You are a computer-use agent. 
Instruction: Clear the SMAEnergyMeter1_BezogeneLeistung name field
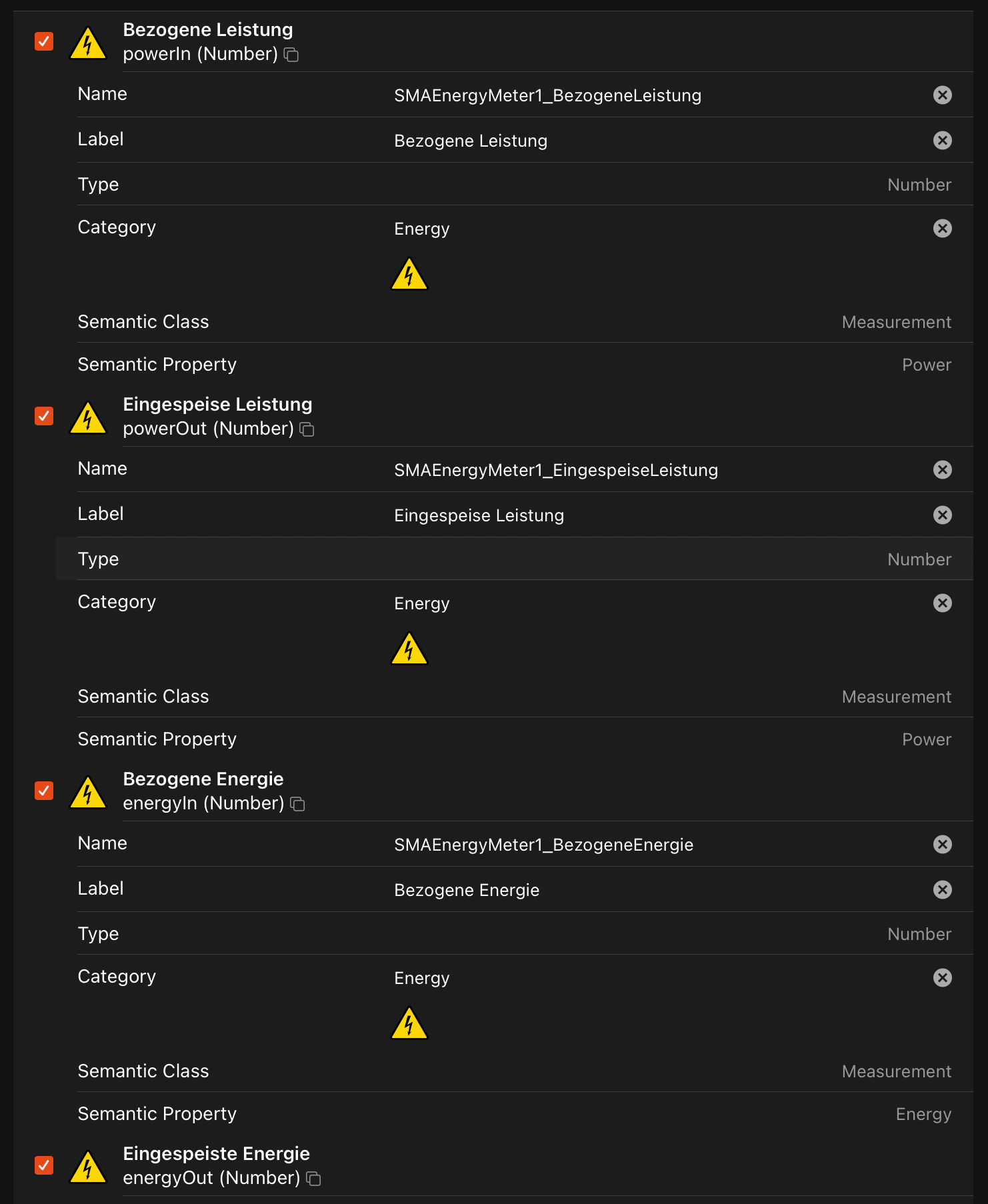[942, 95]
